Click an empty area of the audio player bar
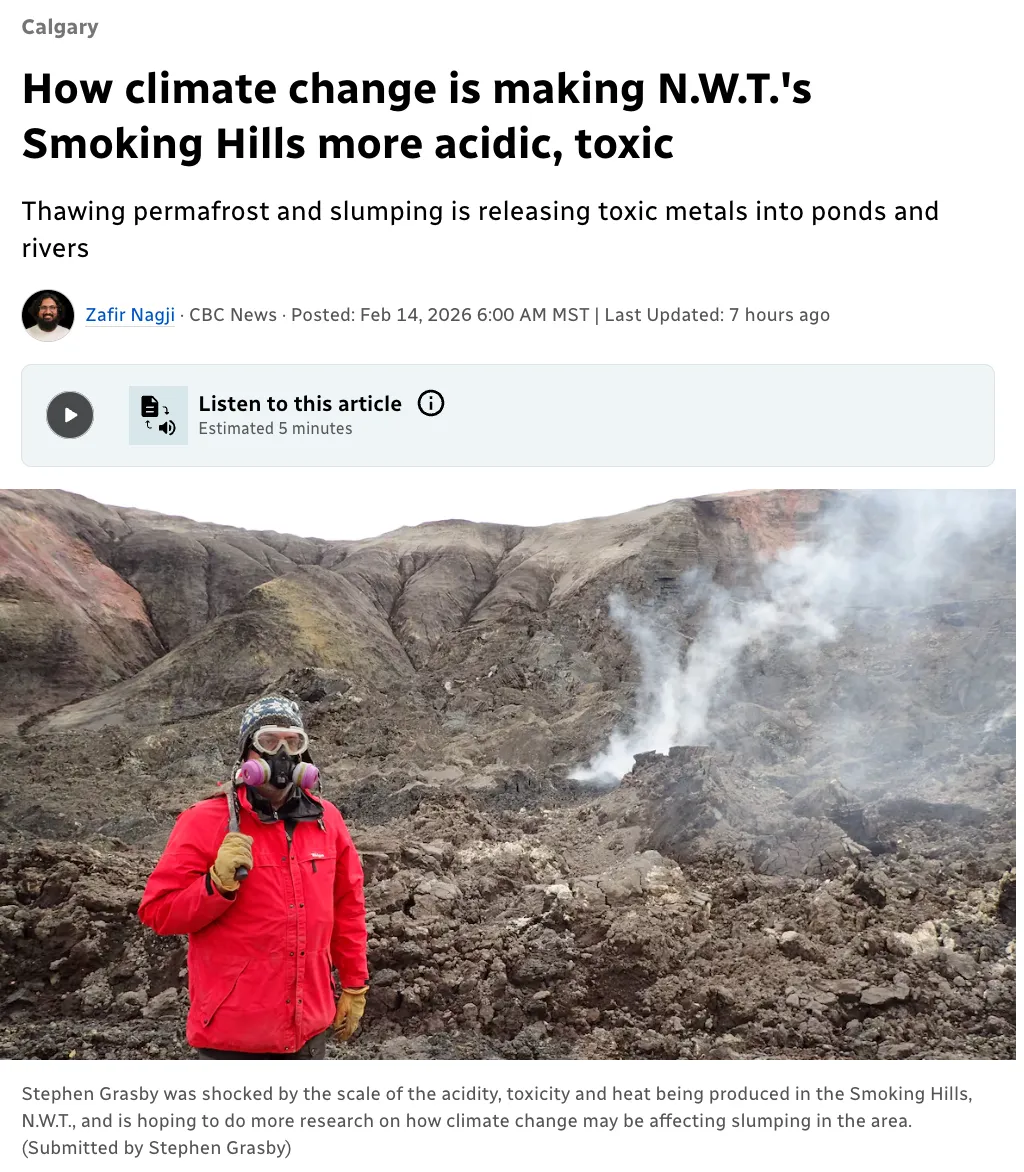1024x1172 pixels. click(x=710, y=416)
